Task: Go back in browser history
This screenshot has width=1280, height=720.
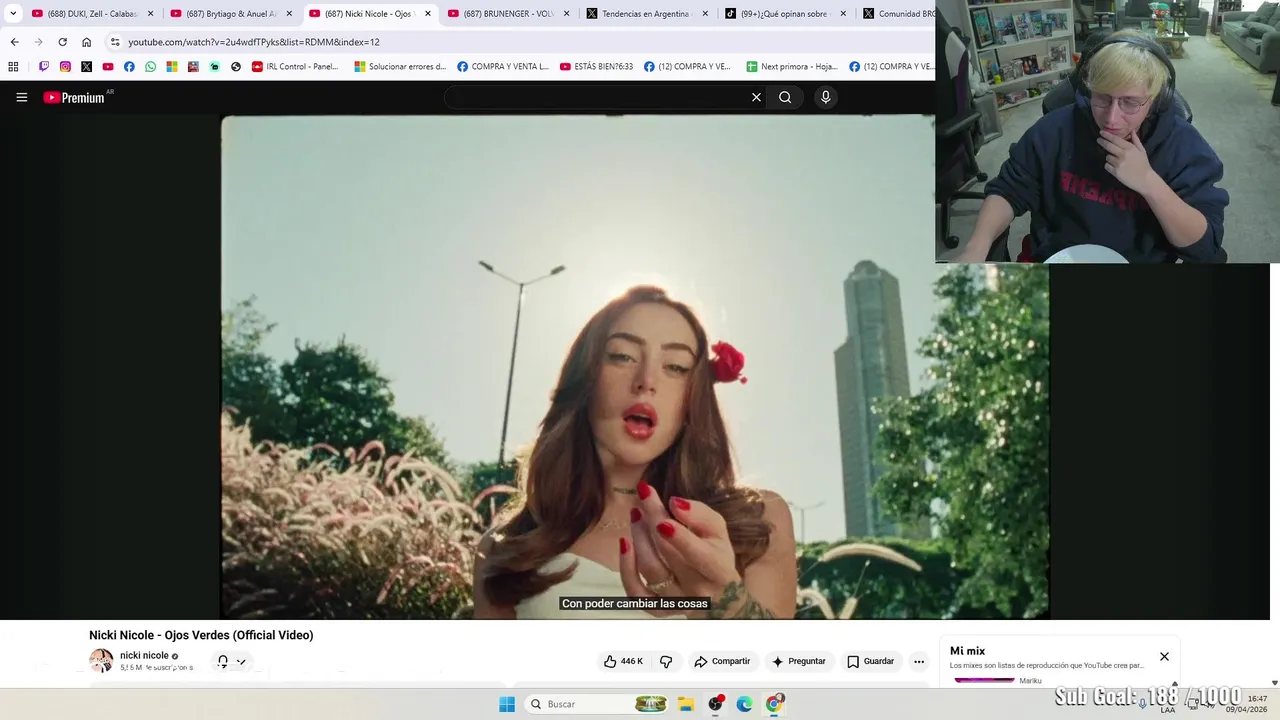Action: [14, 42]
